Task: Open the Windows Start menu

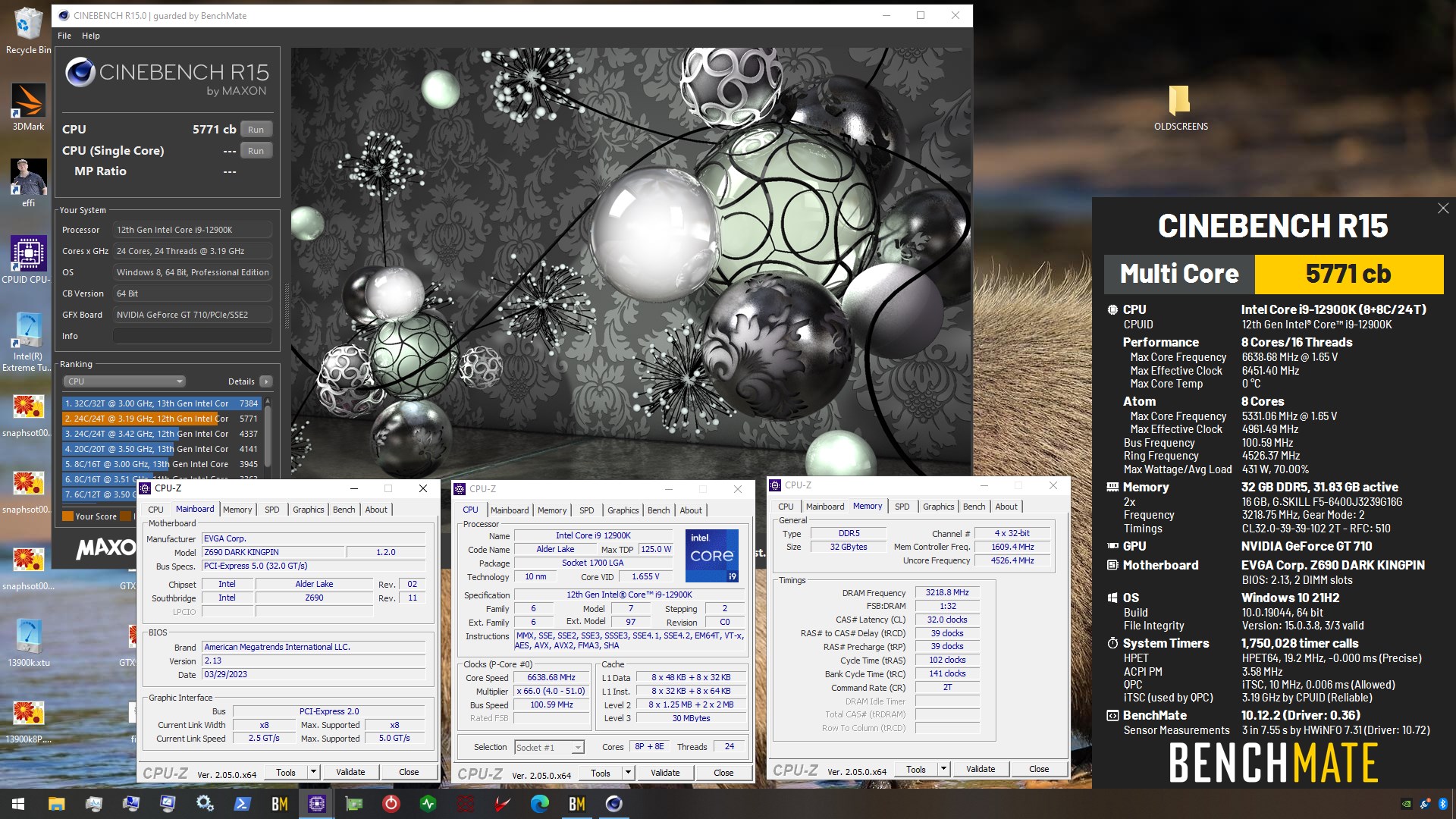Action: [18, 804]
